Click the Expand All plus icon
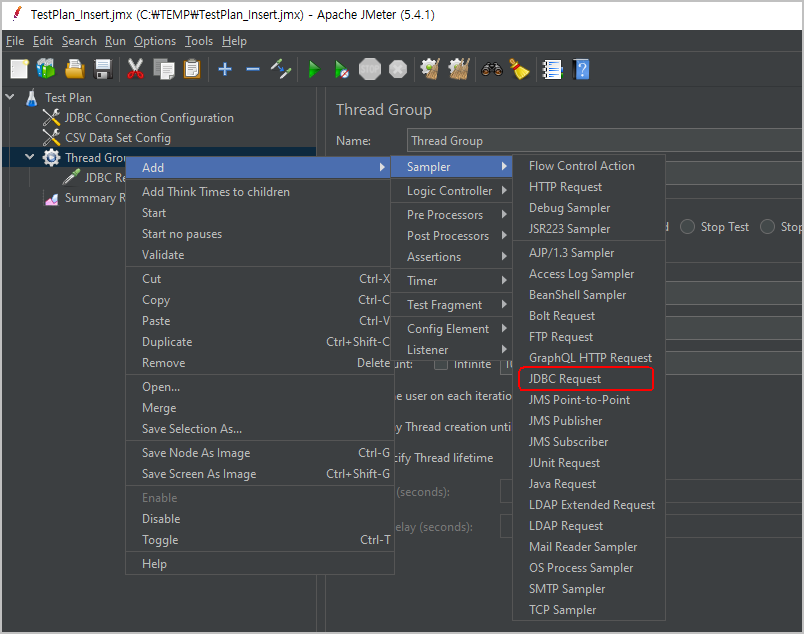 click(x=225, y=69)
